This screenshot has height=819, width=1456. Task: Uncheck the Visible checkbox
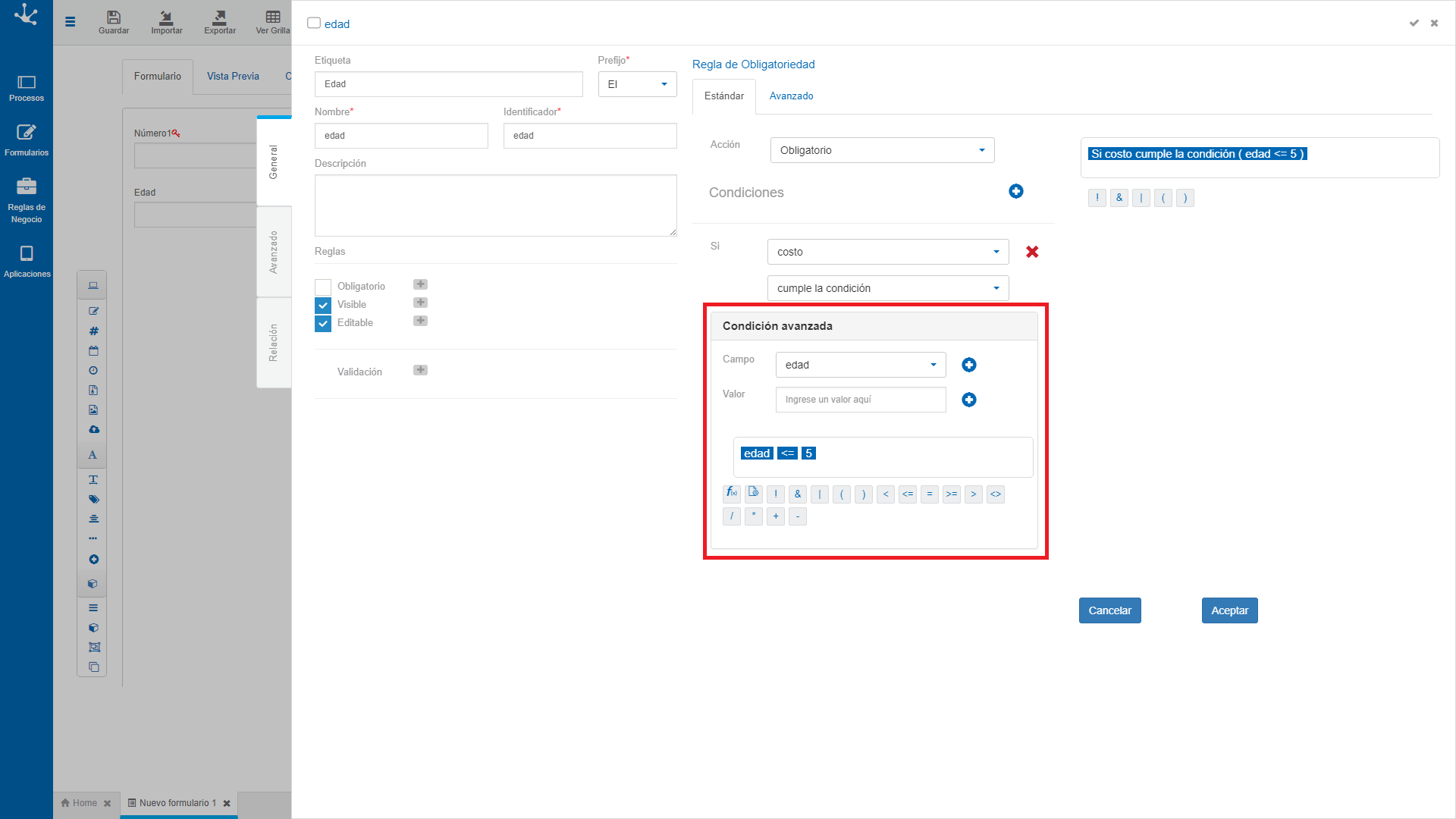[x=323, y=305]
